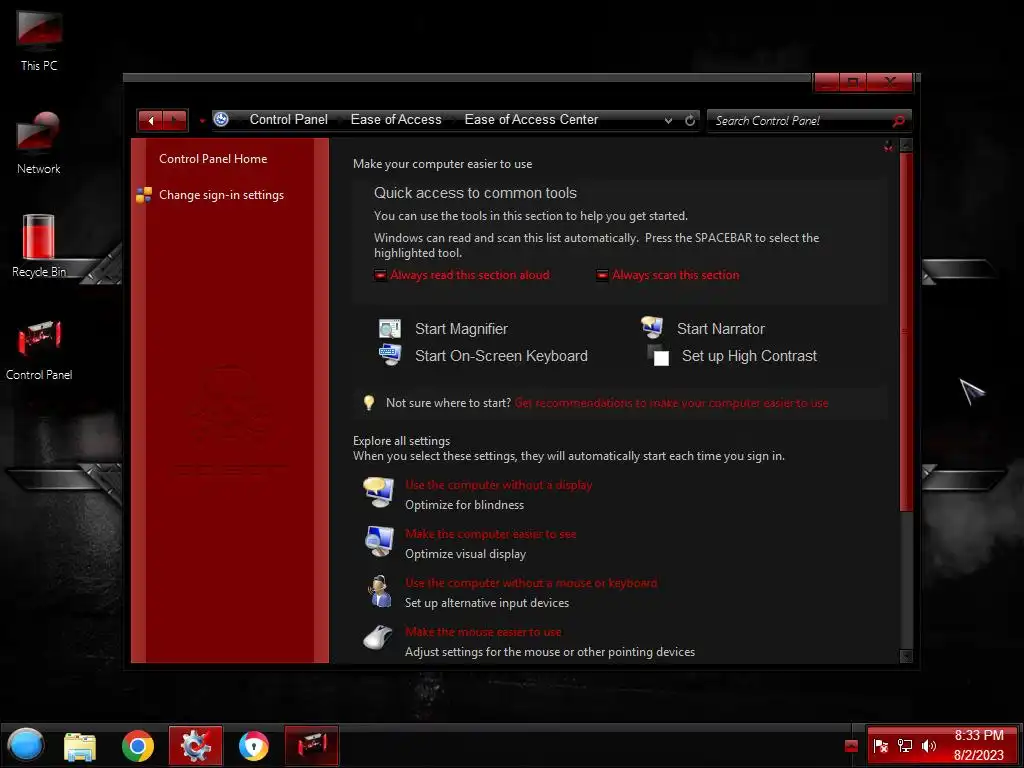The height and width of the screenshot is (768, 1024).
Task: Open Use computer without mouse or keyboard
Action: [531, 583]
